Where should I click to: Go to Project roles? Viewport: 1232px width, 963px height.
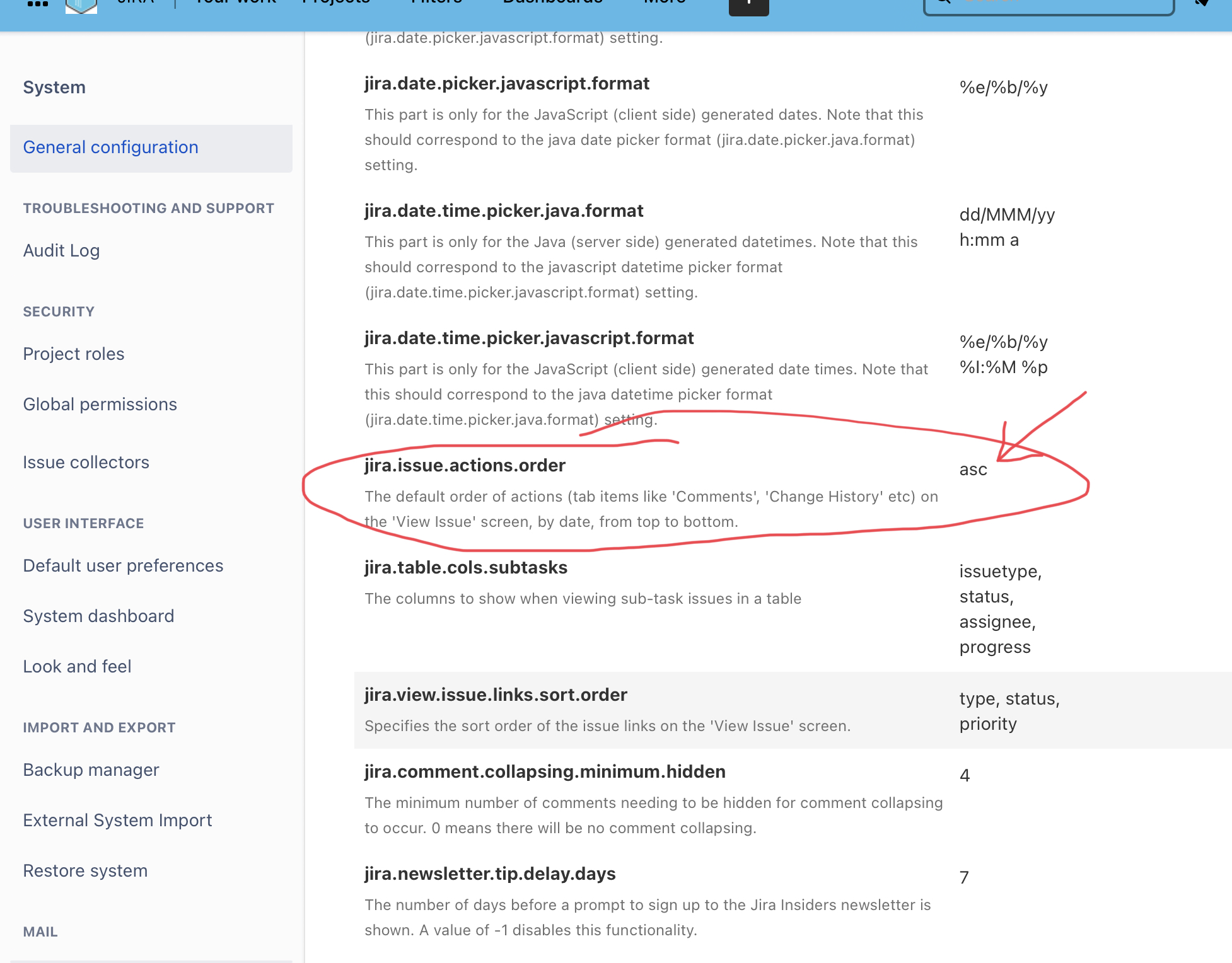[x=74, y=354]
